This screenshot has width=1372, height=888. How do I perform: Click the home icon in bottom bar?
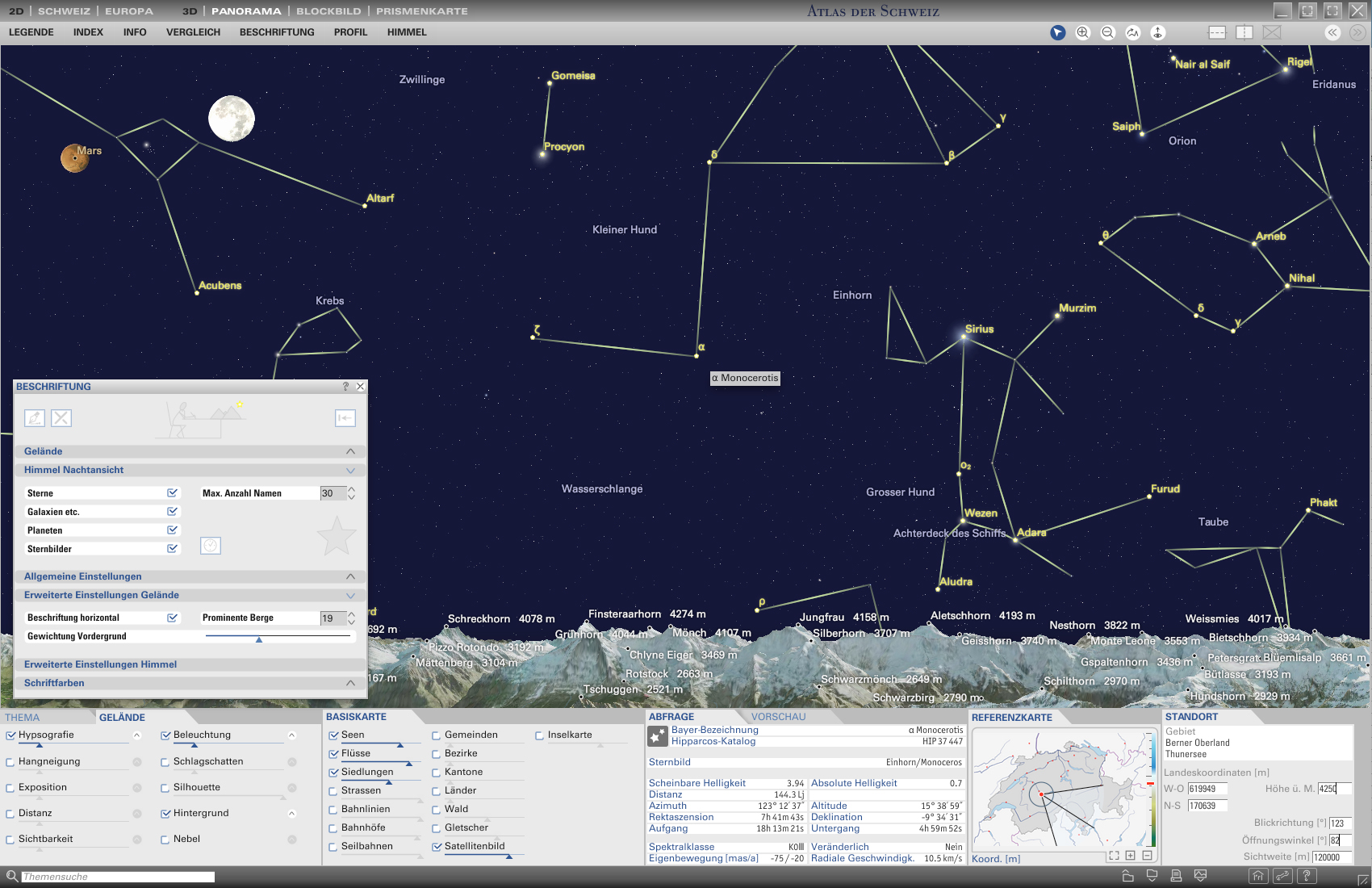point(1257,876)
